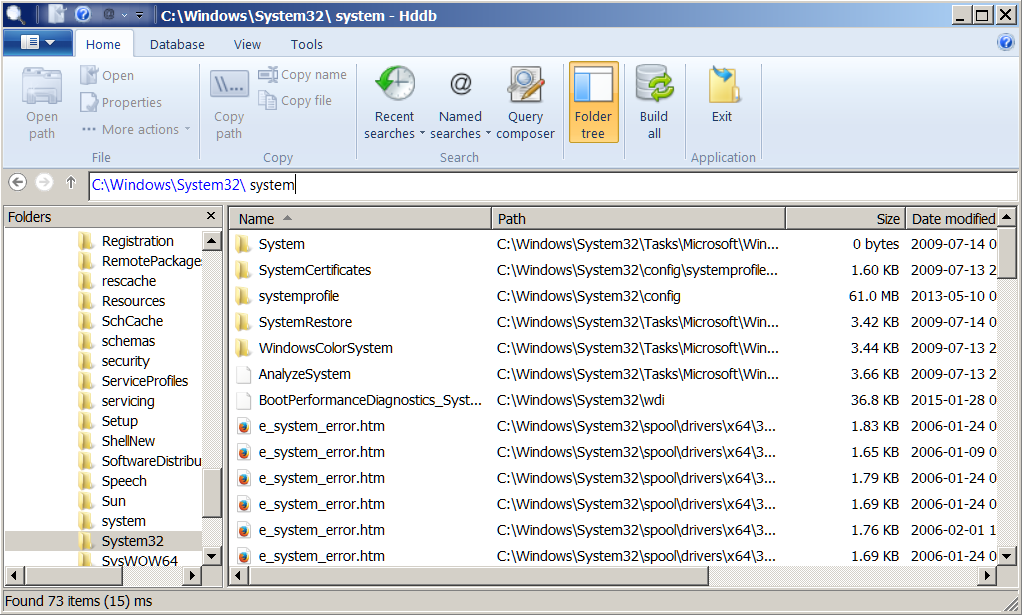Image resolution: width=1022 pixels, height=615 pixels.
Task: Open the Tools tab
Action: click(306, 44)
